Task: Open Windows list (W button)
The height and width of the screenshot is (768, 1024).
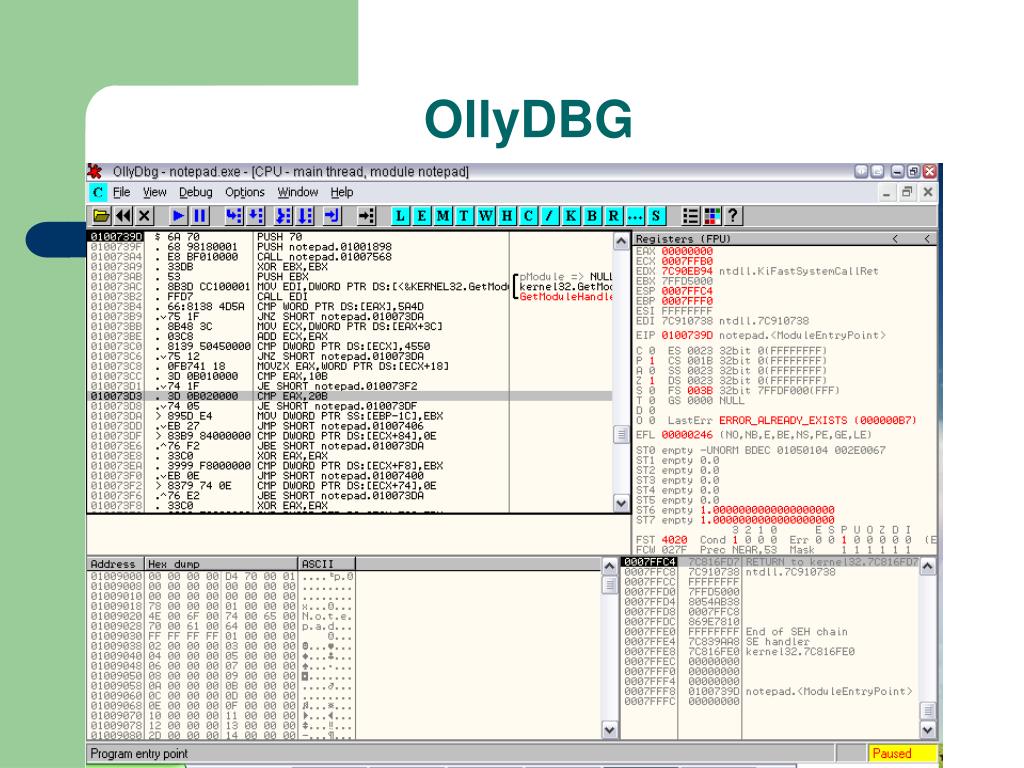Action: coord(485,216)
